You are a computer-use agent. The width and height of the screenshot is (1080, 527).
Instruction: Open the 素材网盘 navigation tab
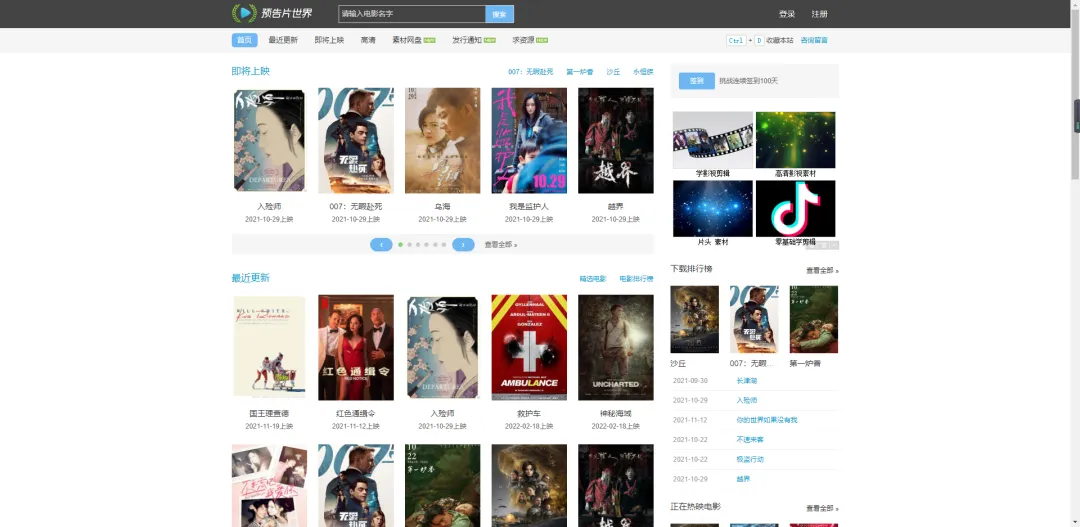pos(411,40)
